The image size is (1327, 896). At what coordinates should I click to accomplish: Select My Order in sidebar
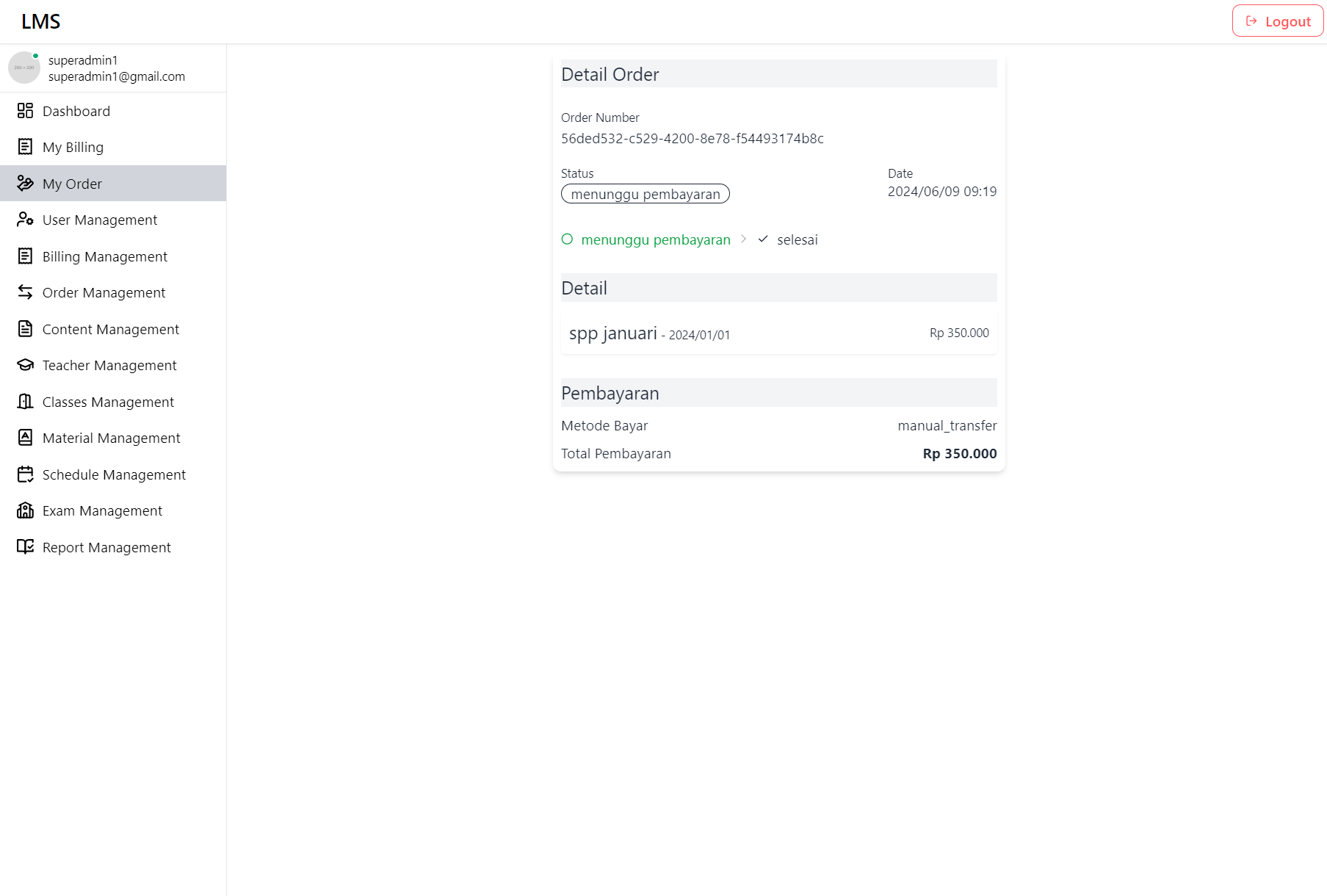113,184
